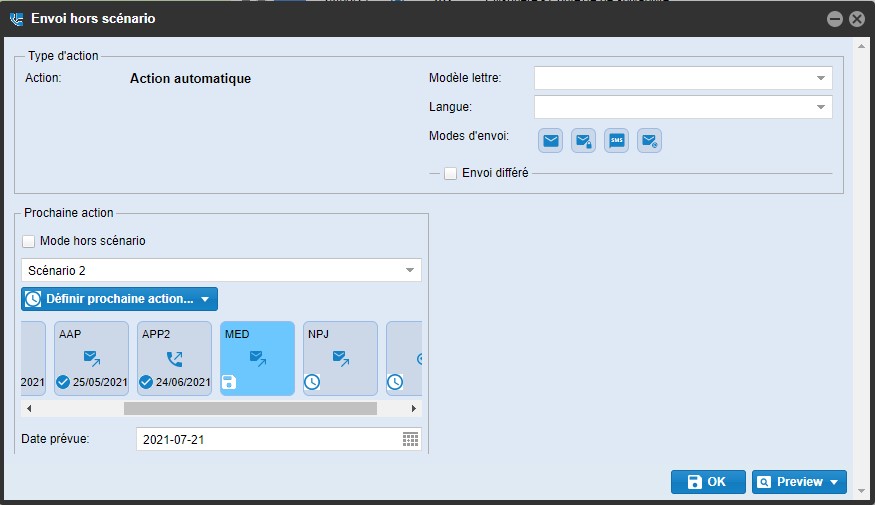
Task: Select the AAP scenario step tile
Action: tap(91, 357)
